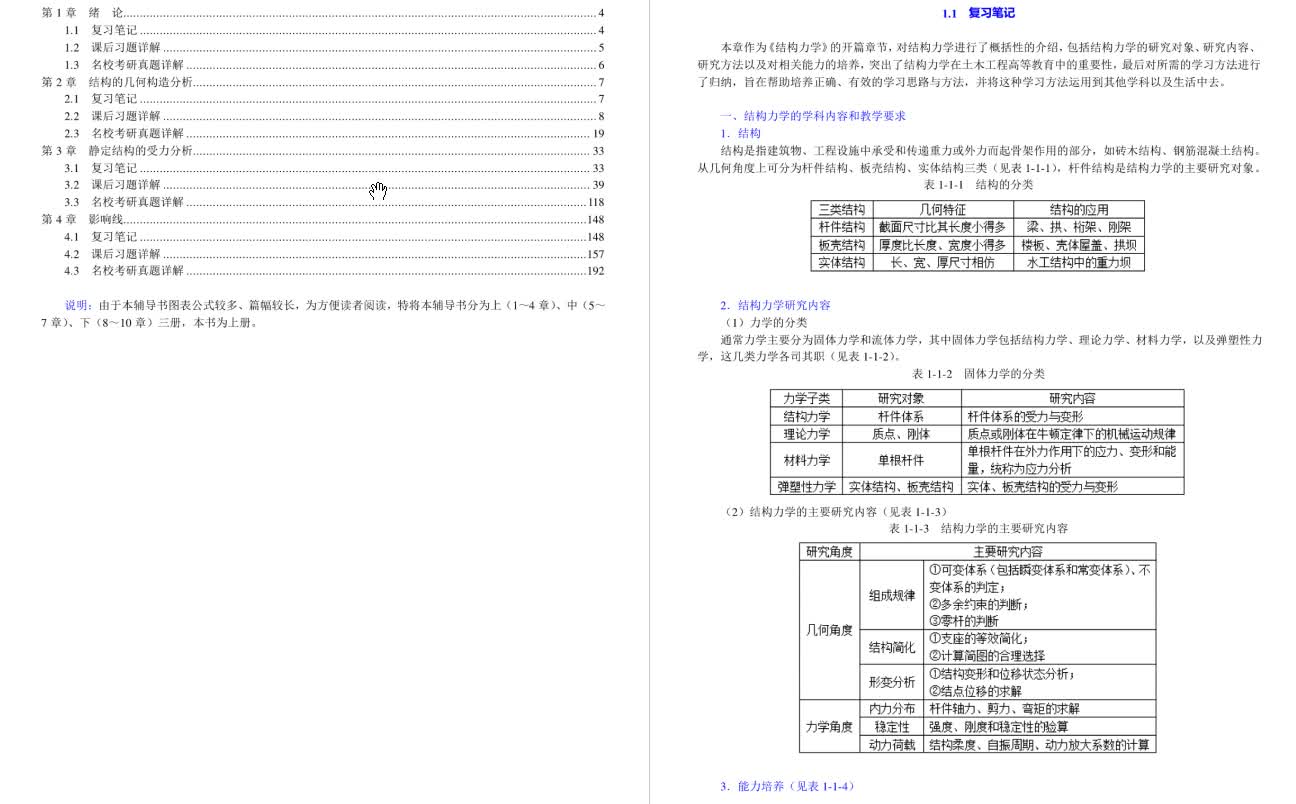This screenshot has width=1296, height=804.
Task: Select contents line '2.3 名校考研真题详解'
Action: coord(334,133)
